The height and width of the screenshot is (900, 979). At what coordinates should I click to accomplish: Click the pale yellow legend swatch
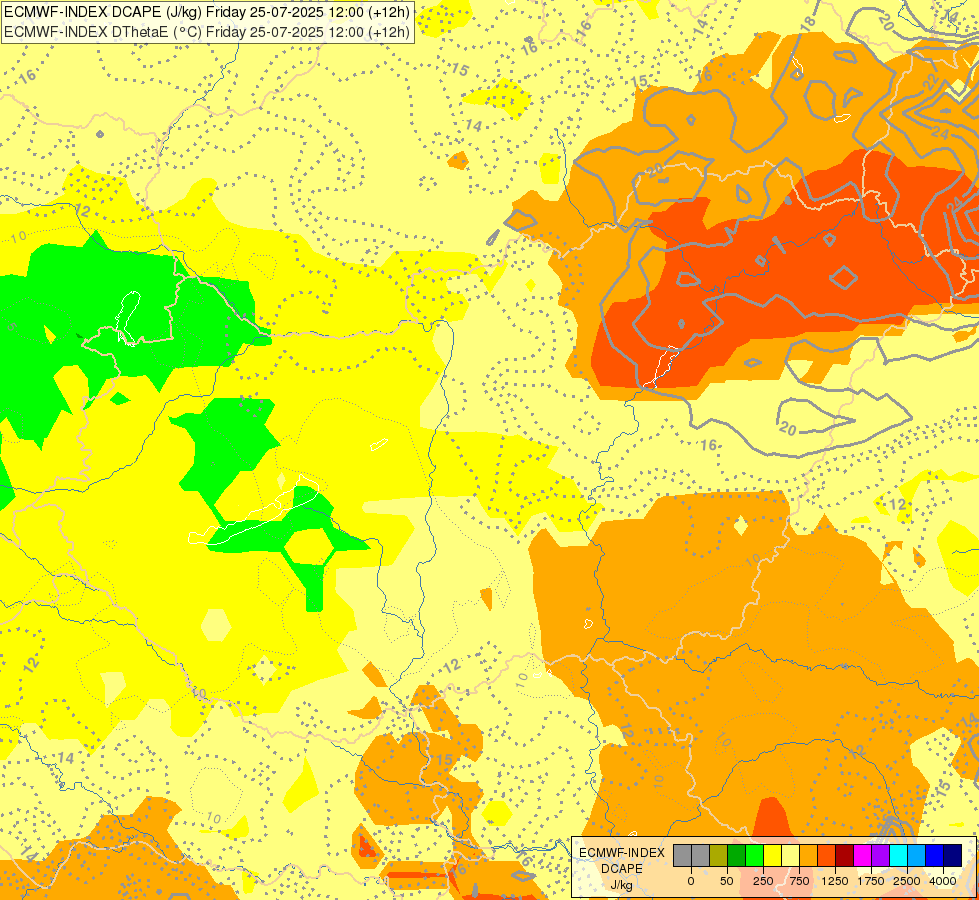pyautogui.click(x=790, y=856)
